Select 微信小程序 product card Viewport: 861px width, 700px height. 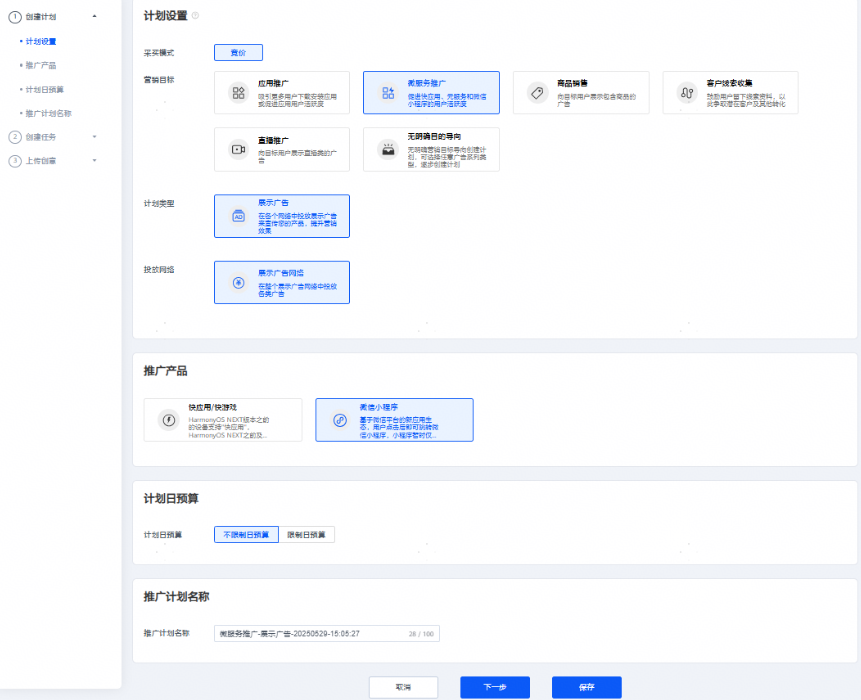(394, 420)
